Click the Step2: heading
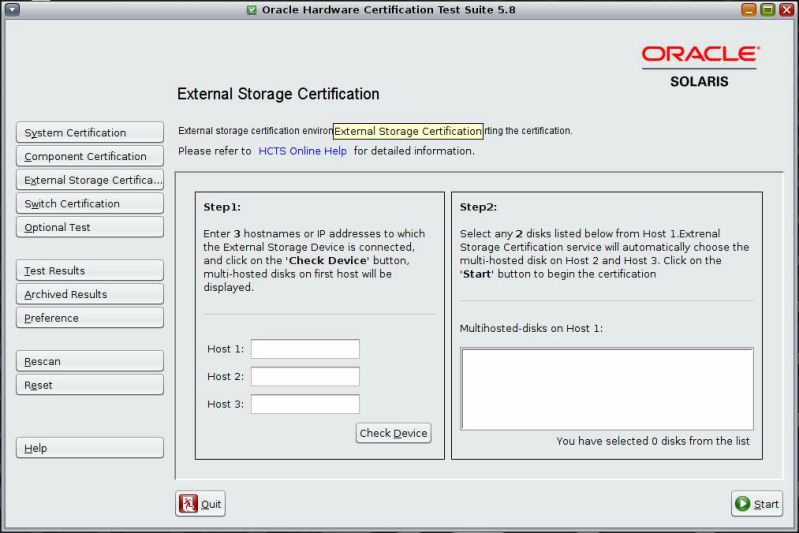799x533 pixels. click(x=478, y=207)
